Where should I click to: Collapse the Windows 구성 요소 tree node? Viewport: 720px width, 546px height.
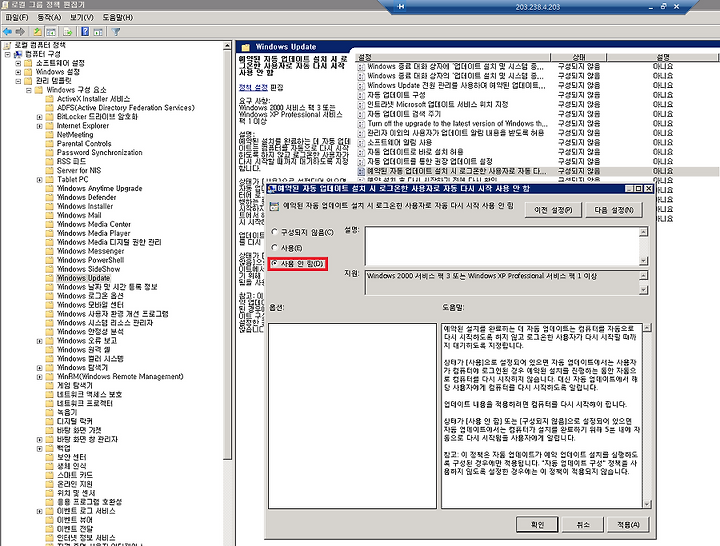[28, 90]
